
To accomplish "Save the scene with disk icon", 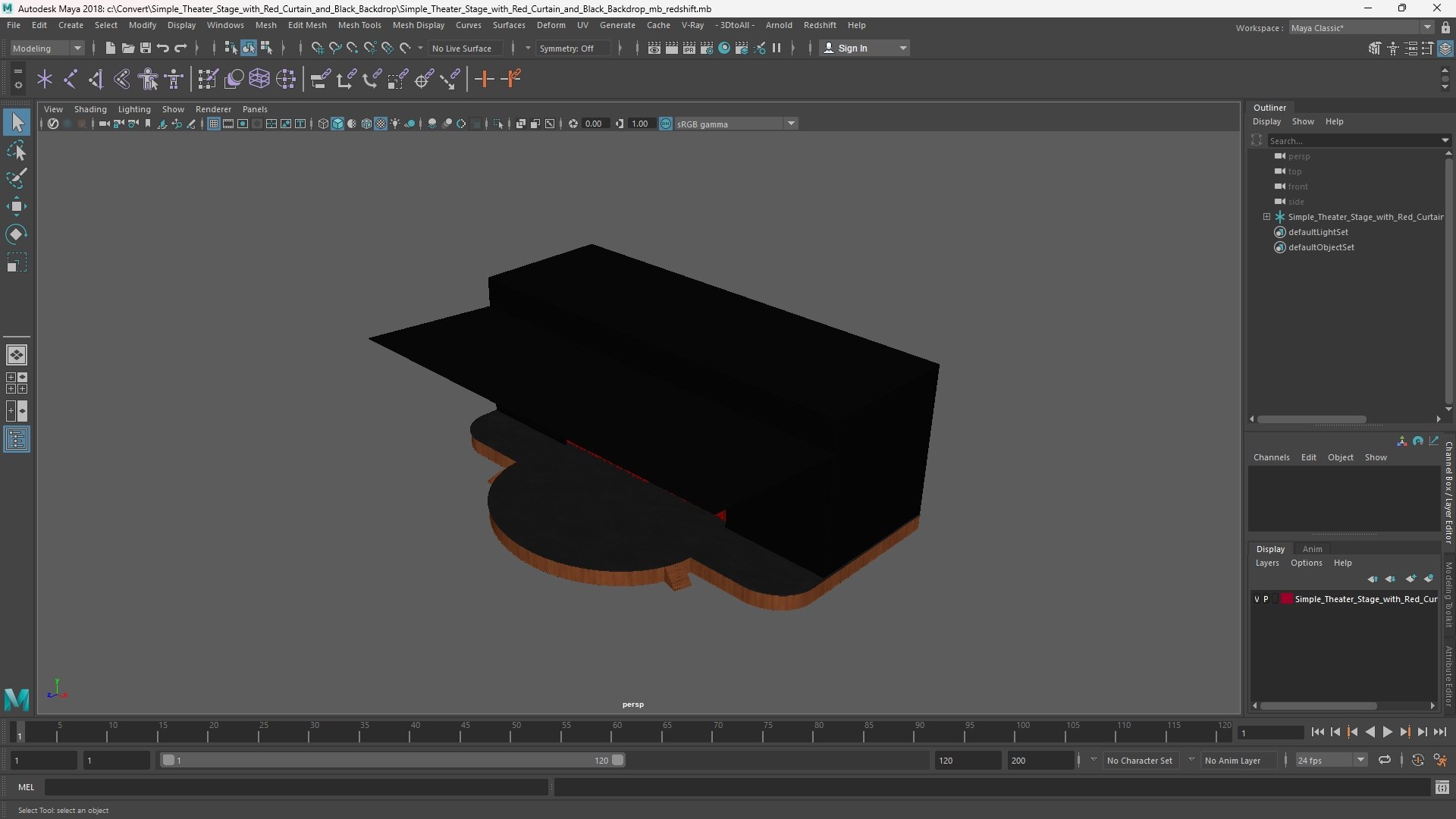I will coord(145,48).
